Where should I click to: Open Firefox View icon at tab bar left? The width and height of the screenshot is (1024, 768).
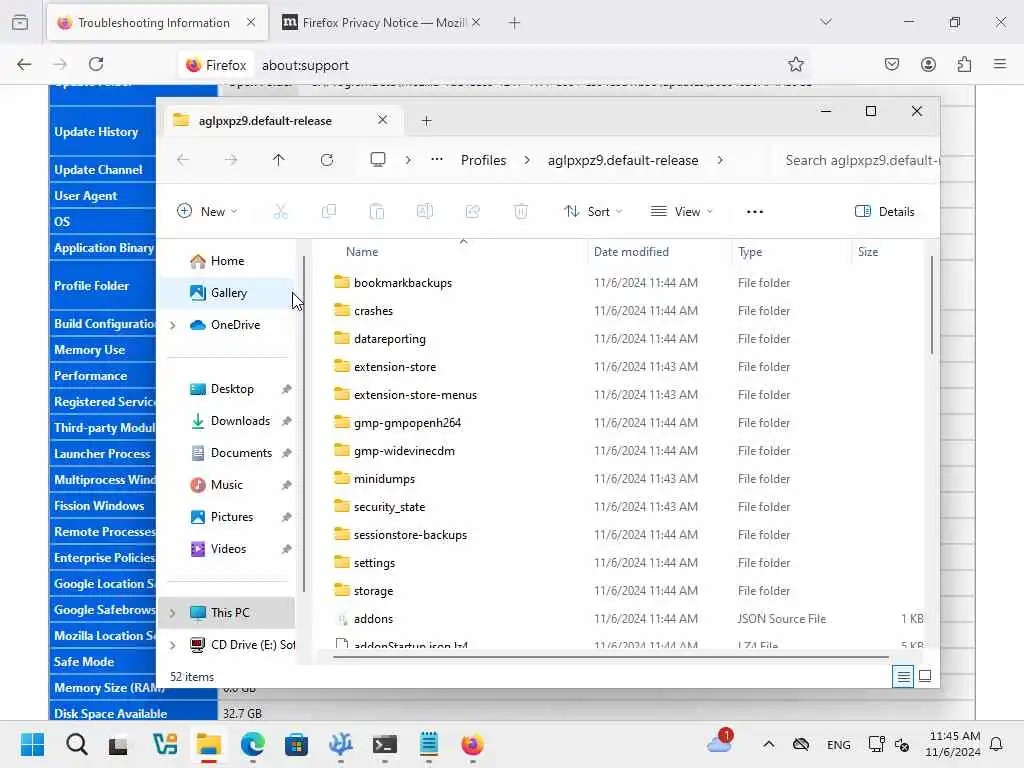pos(20,22)
